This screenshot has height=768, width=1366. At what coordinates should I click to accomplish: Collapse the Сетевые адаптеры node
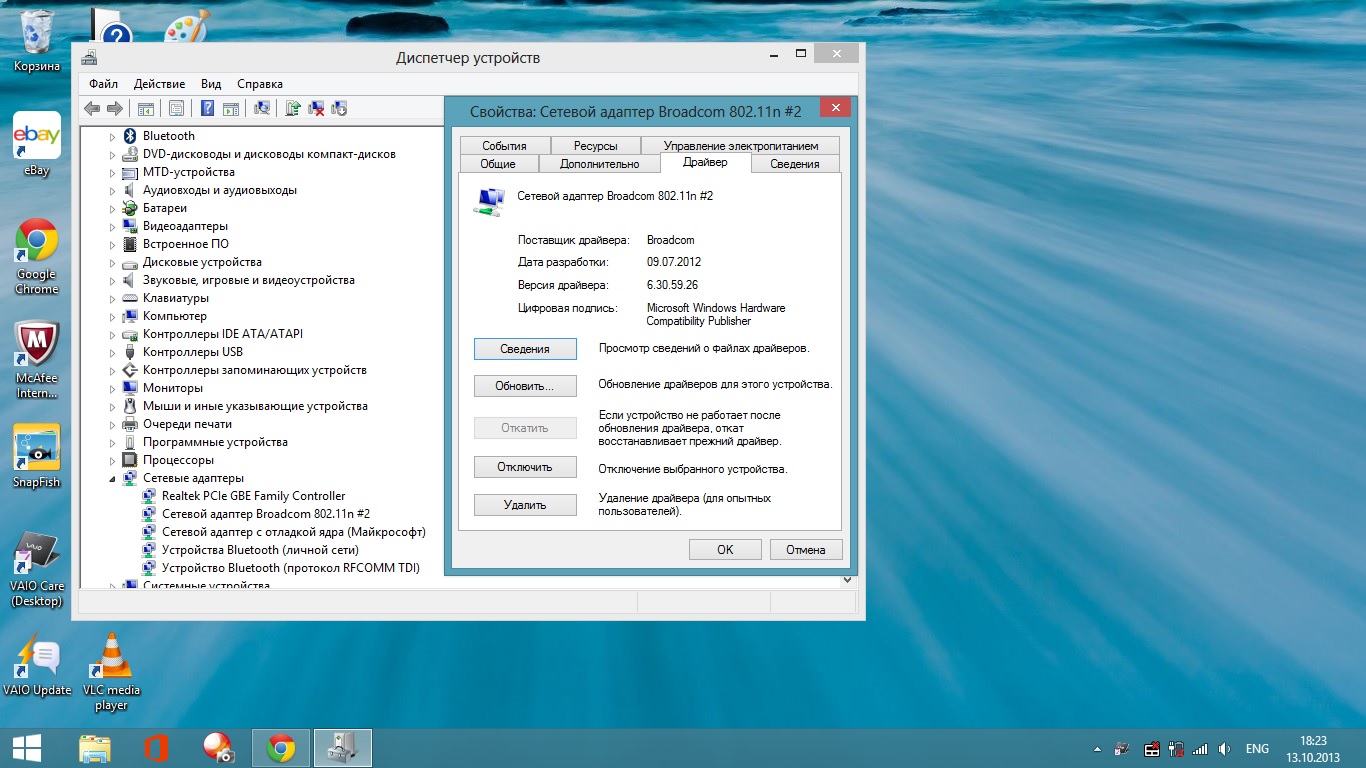(x=113, y=478)
